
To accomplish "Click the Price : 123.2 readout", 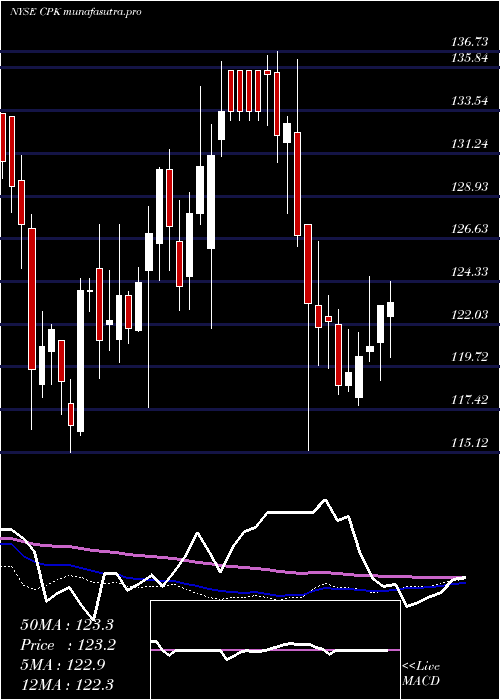I will (68, 645).
